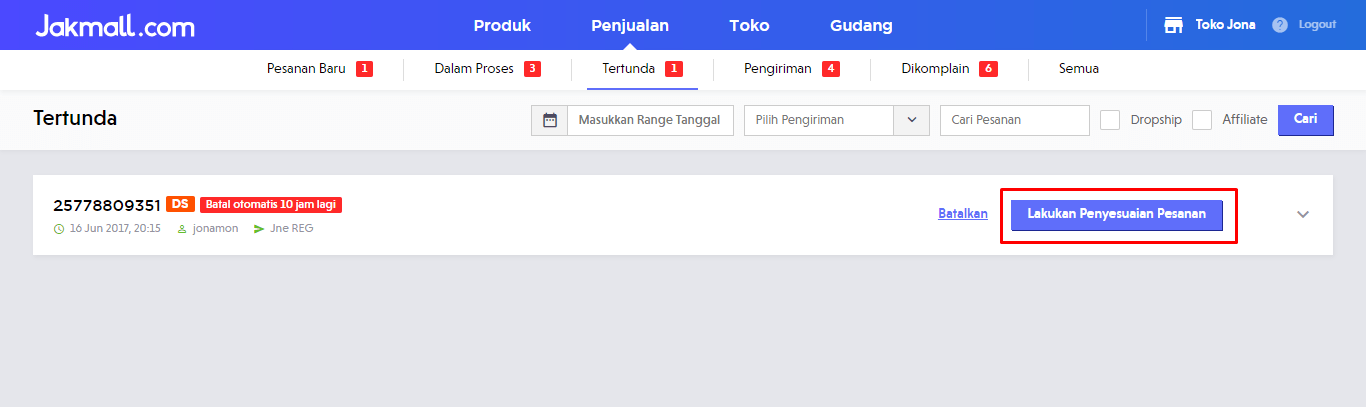
Task: Switch to Semua tab
Action: [1079, 69]
